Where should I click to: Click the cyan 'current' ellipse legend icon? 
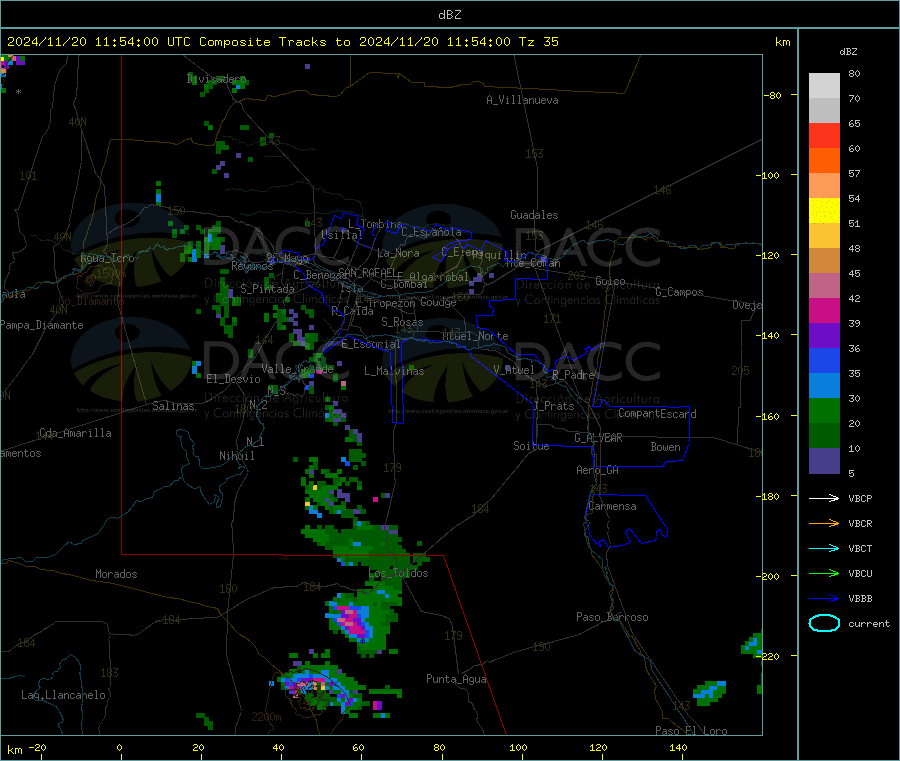coord(824,623)
